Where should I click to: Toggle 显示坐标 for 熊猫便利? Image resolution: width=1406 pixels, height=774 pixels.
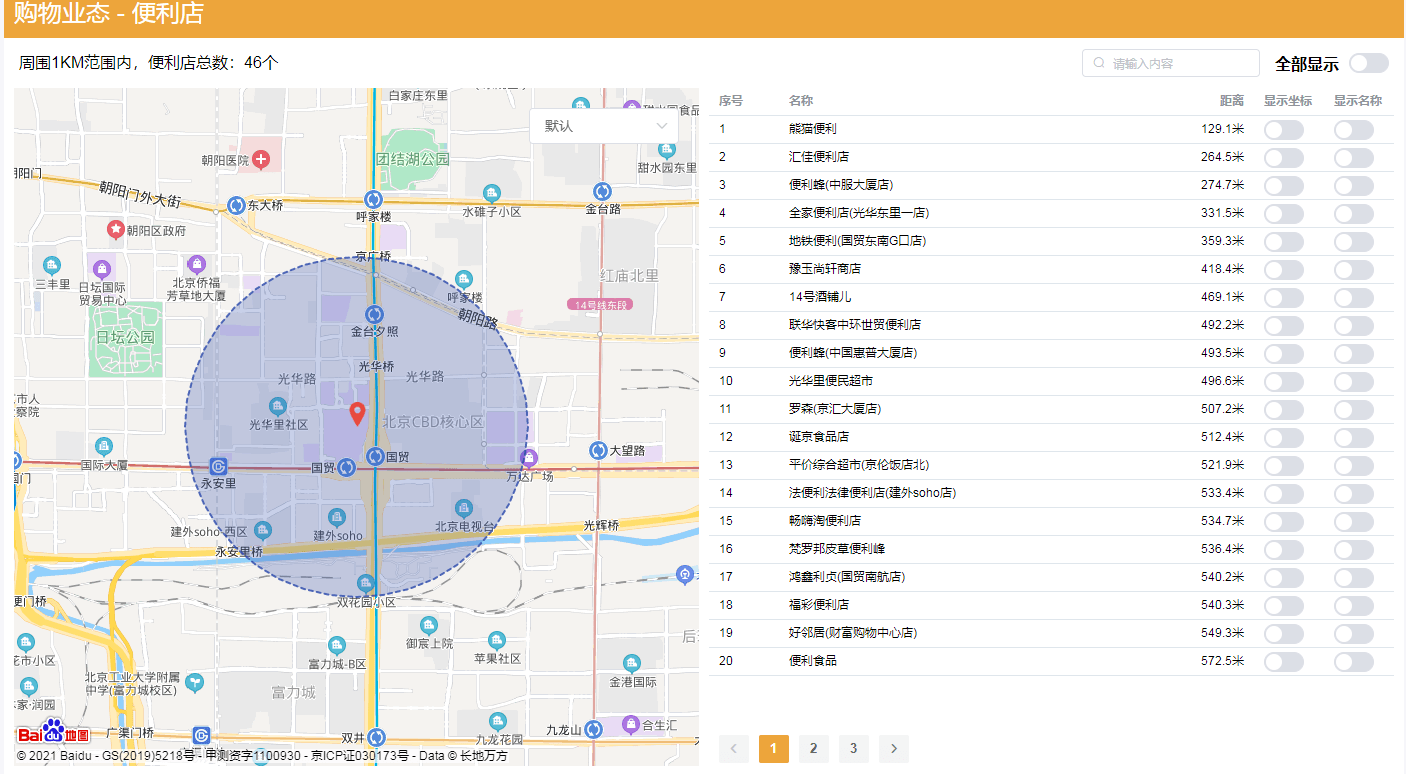[x=1284, y=130]
